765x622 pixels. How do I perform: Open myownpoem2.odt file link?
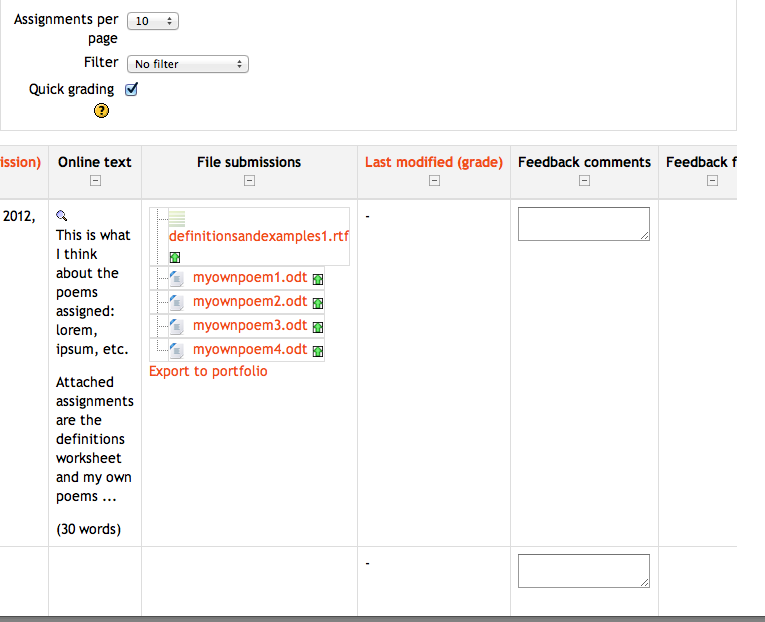[250, 301]
